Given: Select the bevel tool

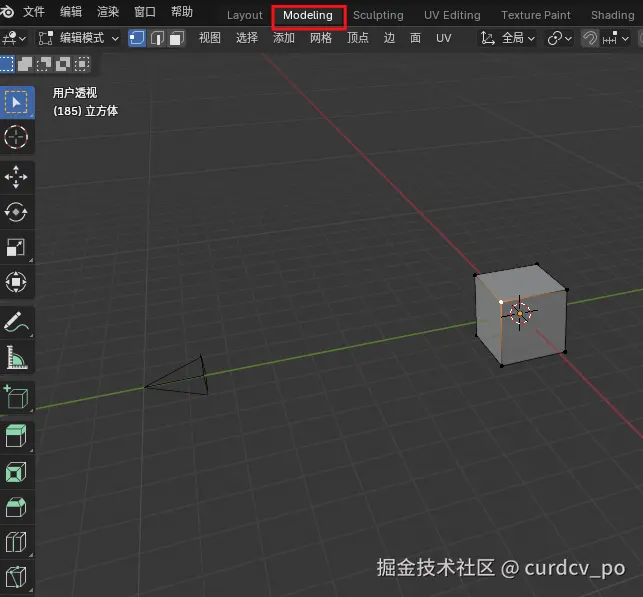Looking at the screenshot, I should pyautogui.click(x=16, y=507).
